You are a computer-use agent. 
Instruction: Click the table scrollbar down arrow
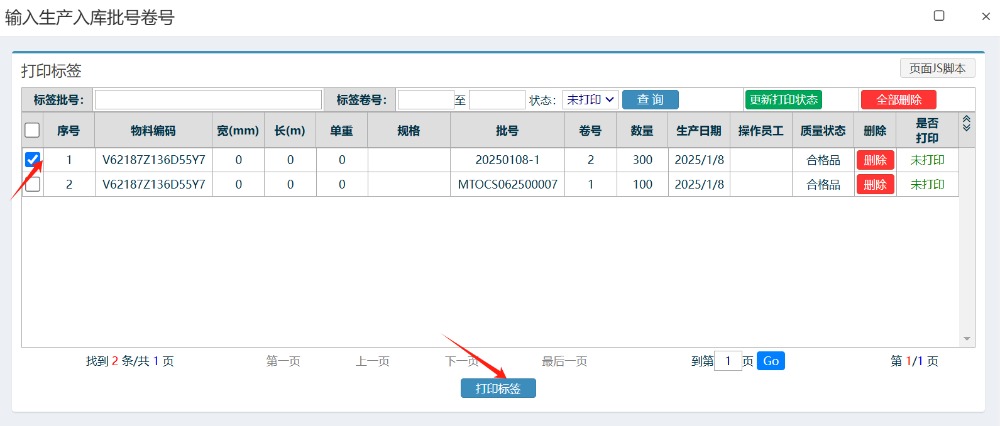click(966, 339)
